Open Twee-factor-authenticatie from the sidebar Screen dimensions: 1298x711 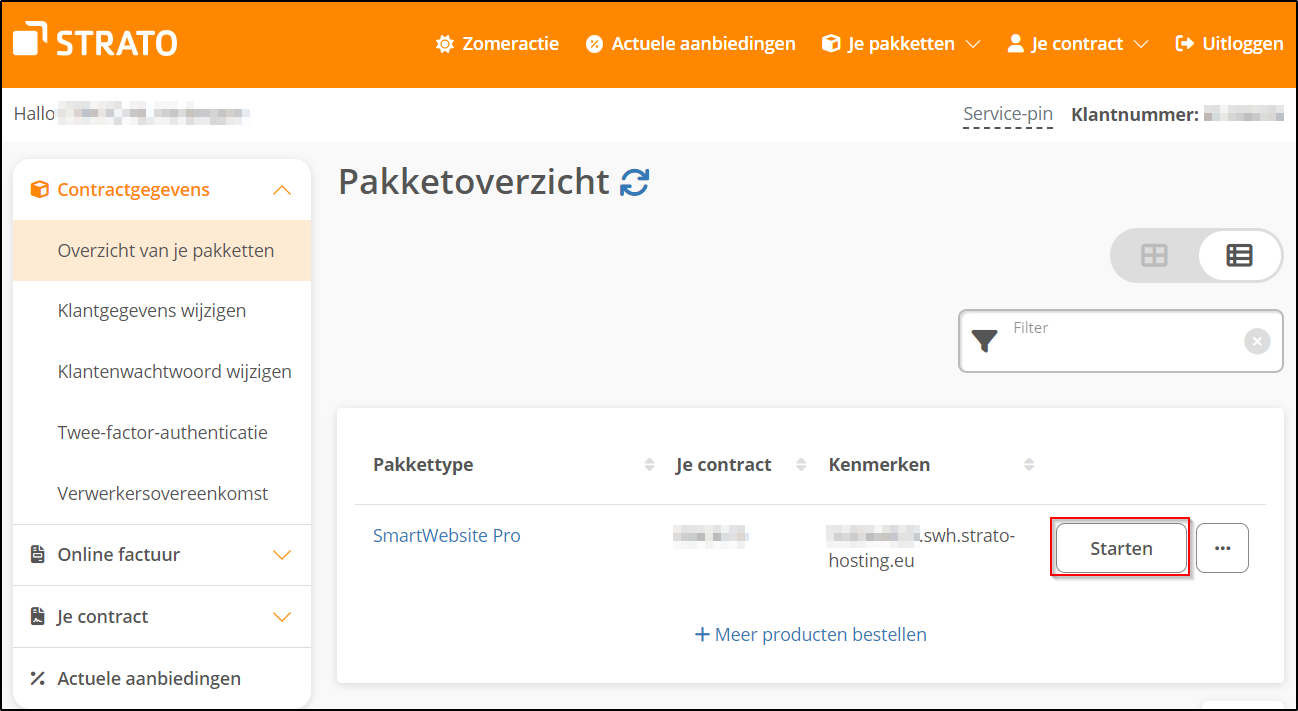point(163,432)
